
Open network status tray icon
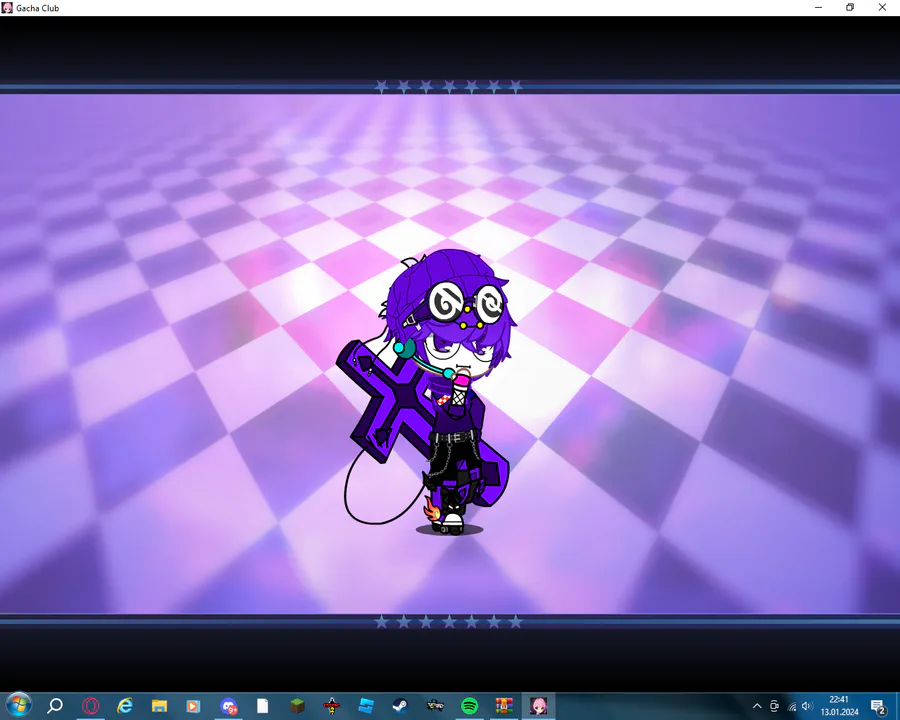pyautogui.click(x=792, y=706)
